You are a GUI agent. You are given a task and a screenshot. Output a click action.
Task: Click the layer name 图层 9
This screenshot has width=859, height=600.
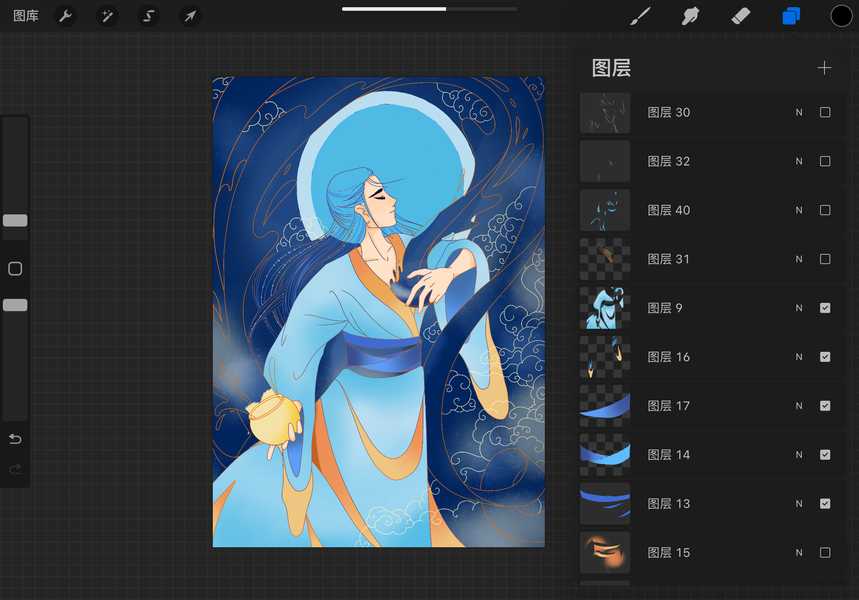pyautogui.click(x=665, y=308)
